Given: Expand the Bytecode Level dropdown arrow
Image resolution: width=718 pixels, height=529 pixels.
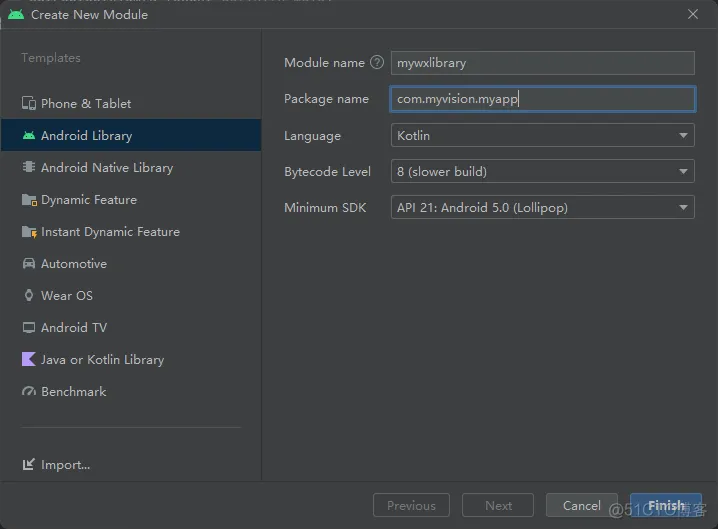Looking at the screenshot, I should [x=683, y=171].
